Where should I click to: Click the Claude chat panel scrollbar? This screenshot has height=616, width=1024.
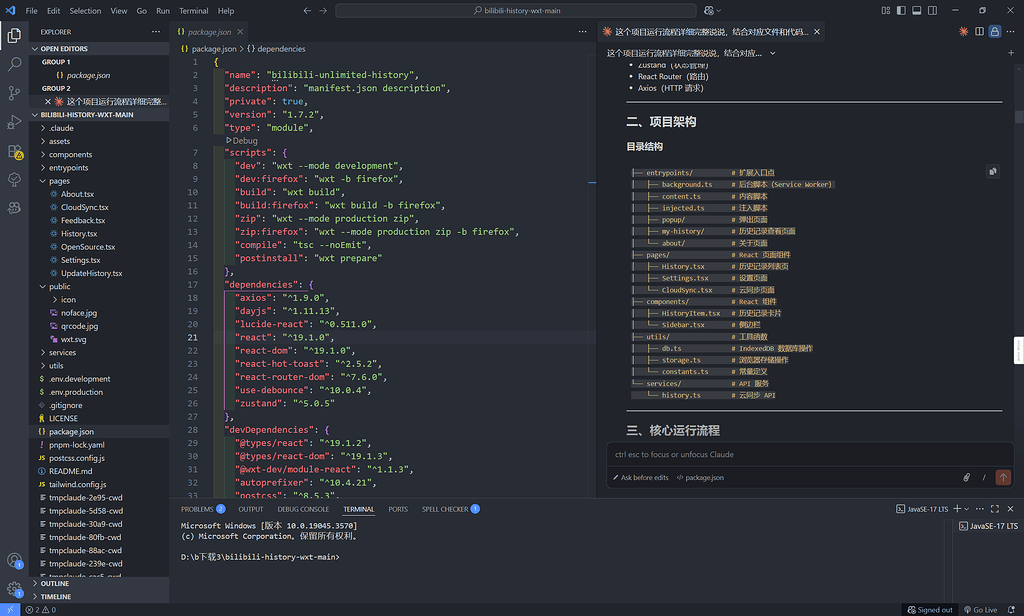click(x=1019, y=117)
